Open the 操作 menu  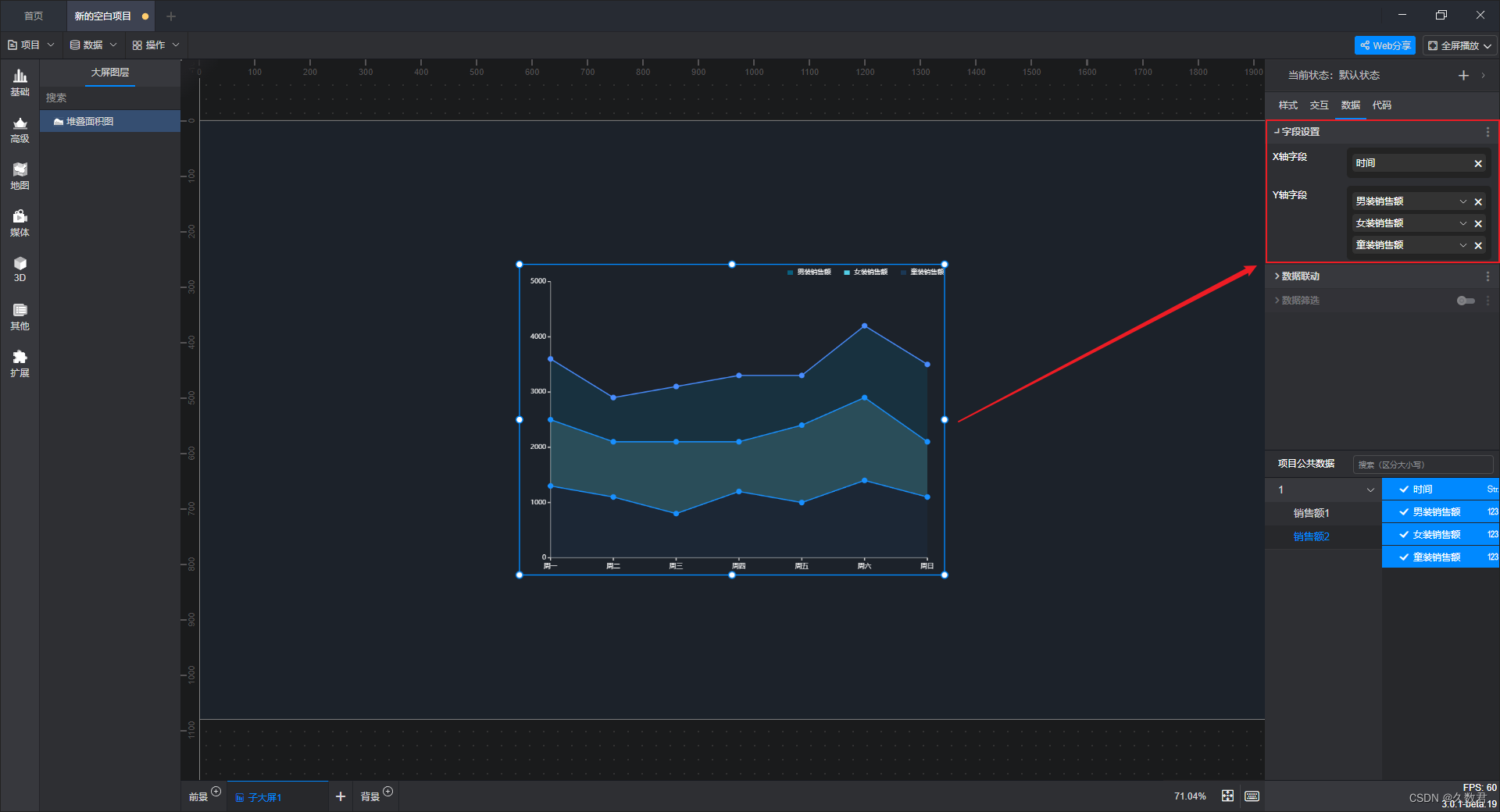coord(155,45)
